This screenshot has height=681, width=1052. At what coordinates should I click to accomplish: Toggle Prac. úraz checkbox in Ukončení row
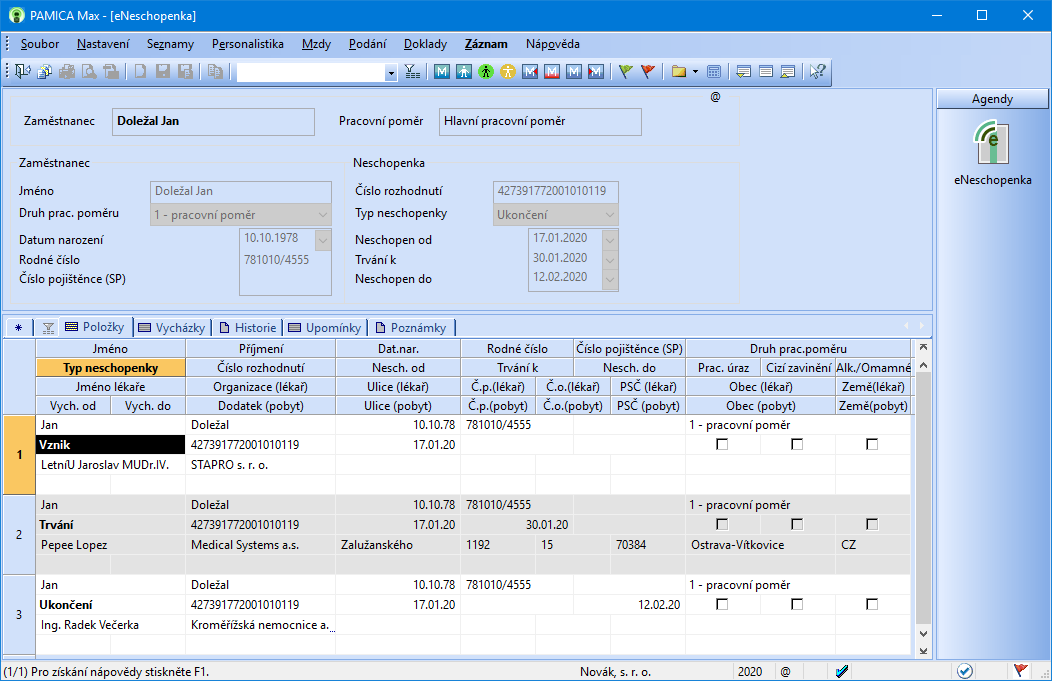pyautogui.click(x=722, y=605)
